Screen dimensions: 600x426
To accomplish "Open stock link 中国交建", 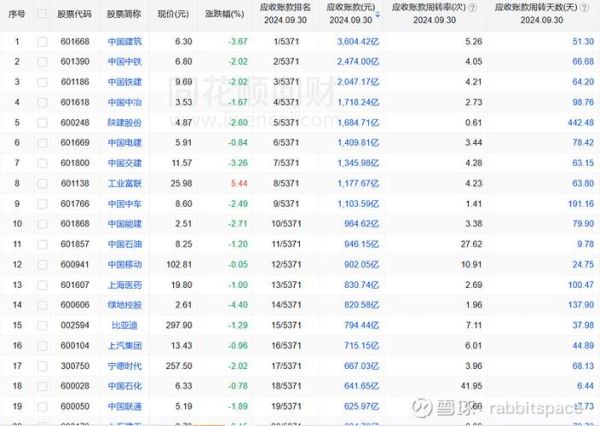I will (125, 163).
